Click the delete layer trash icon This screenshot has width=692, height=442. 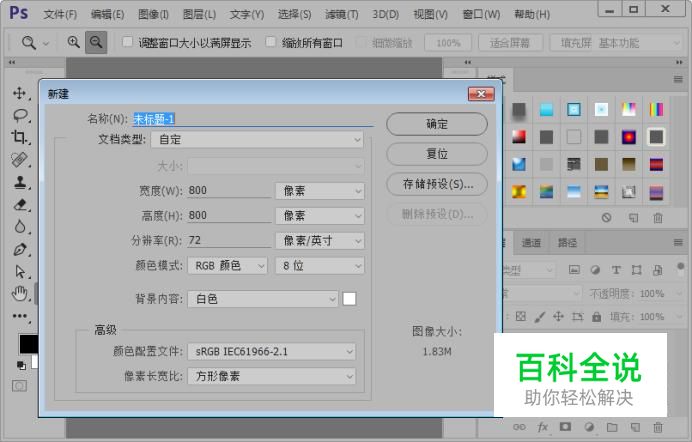coord(658,427)
